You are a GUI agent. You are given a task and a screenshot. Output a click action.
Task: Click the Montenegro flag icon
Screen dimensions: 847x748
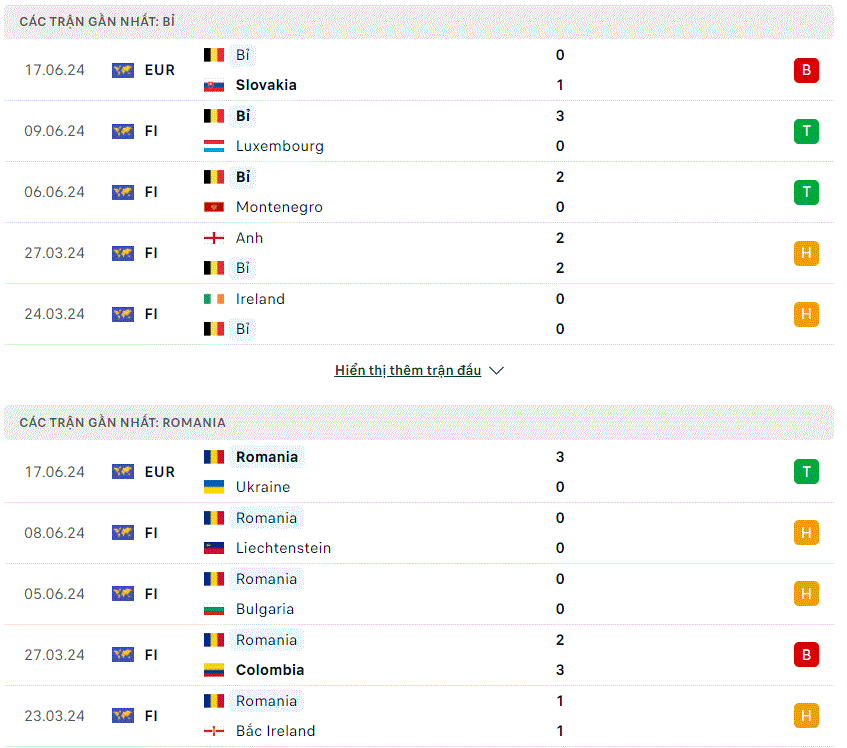(x=214, y=207)
